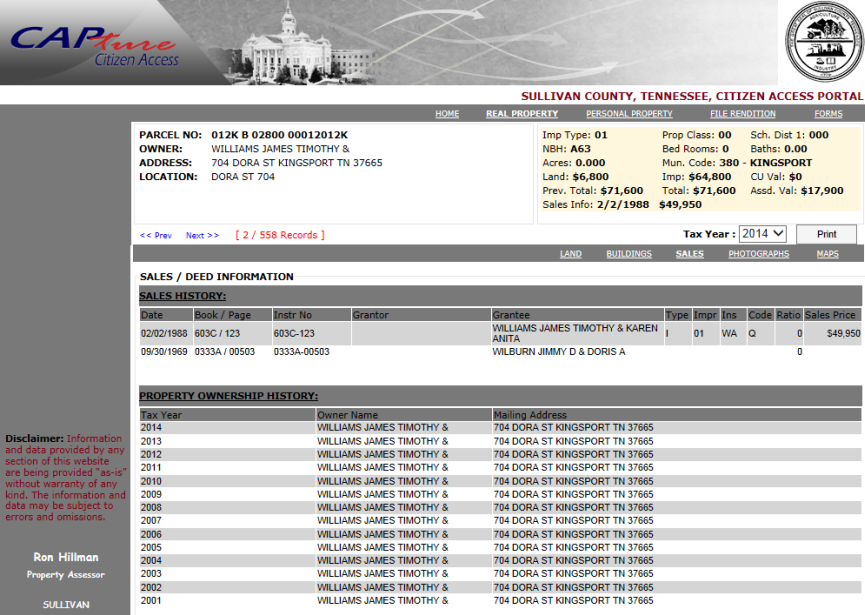Click the Date column header
This screenshot has height=615, width=865.
tap(165, 315)
